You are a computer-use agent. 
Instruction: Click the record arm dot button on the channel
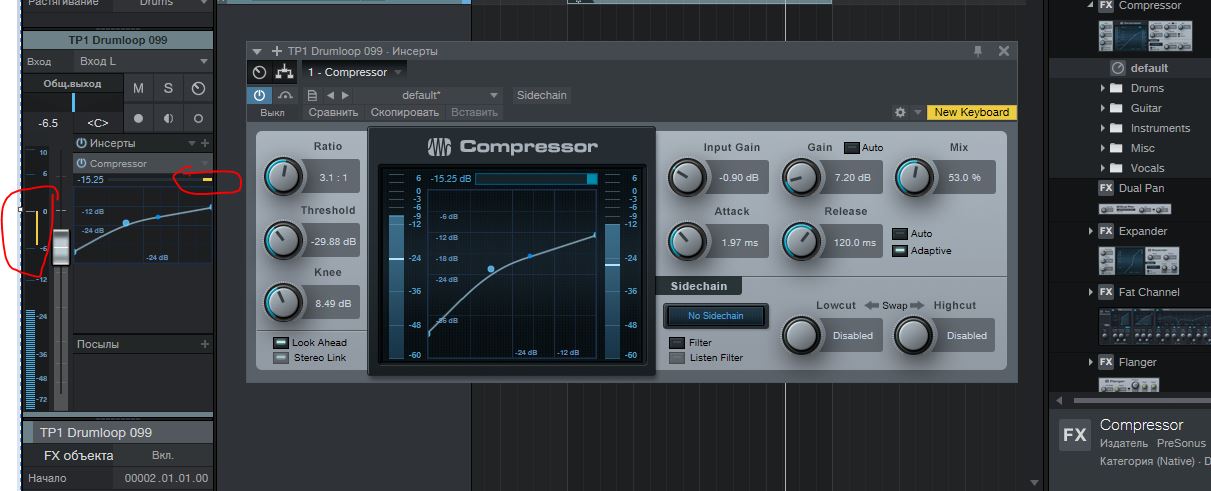tap(138, 118)
